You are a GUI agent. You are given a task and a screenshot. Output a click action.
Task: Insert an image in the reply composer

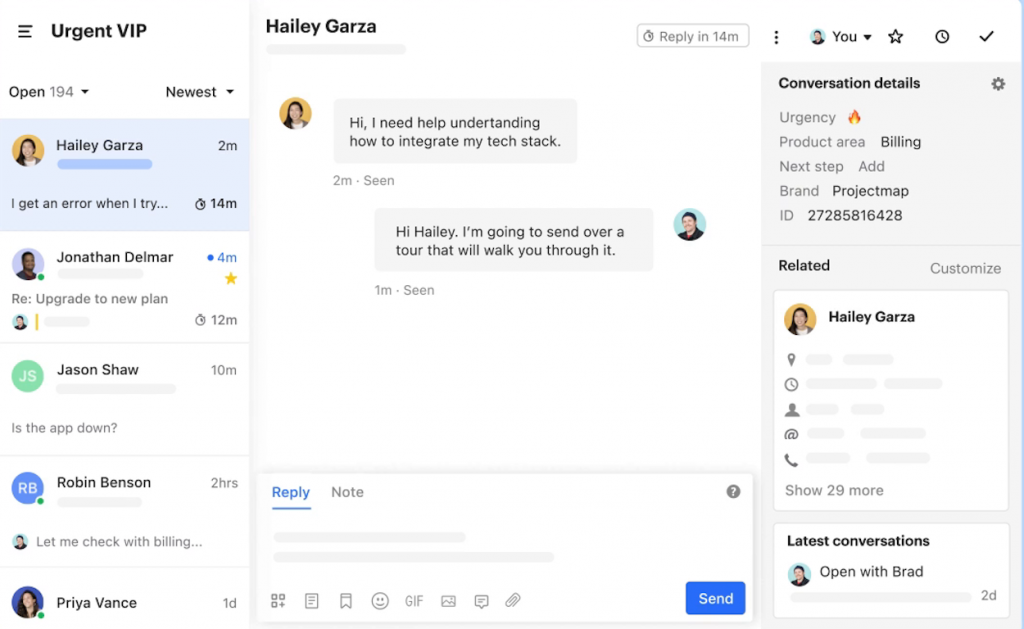coord(448,600)
